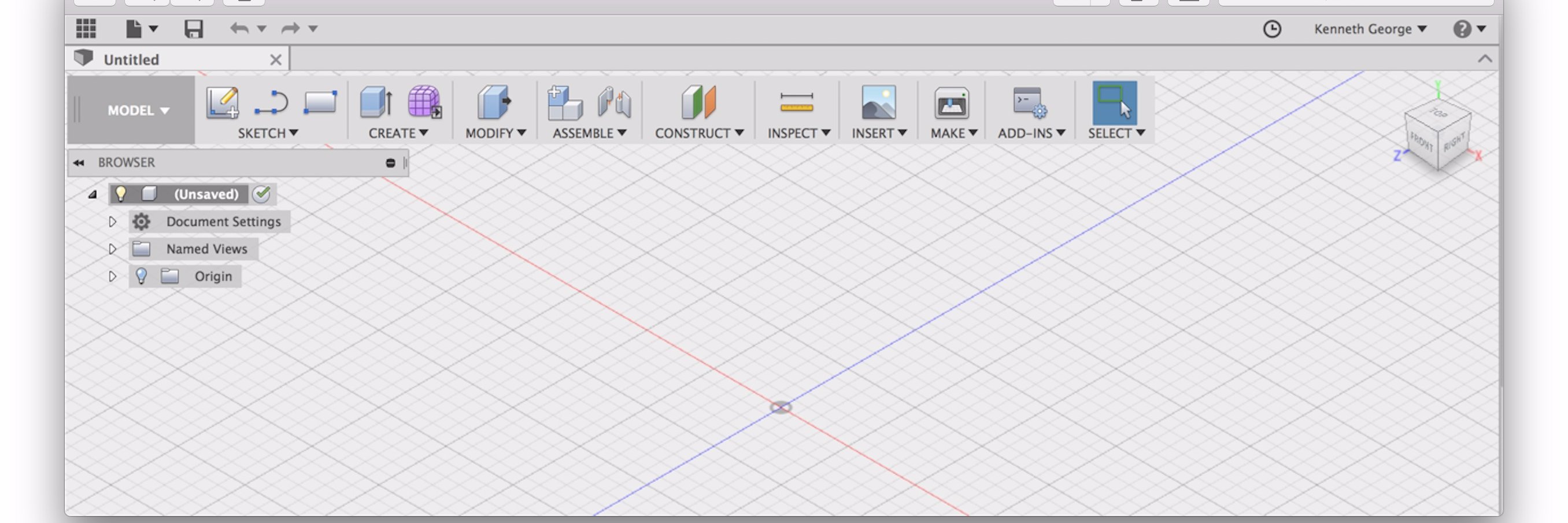Select the Press Pull modify icon
The image size is (1568, 523).
point(494,102)
